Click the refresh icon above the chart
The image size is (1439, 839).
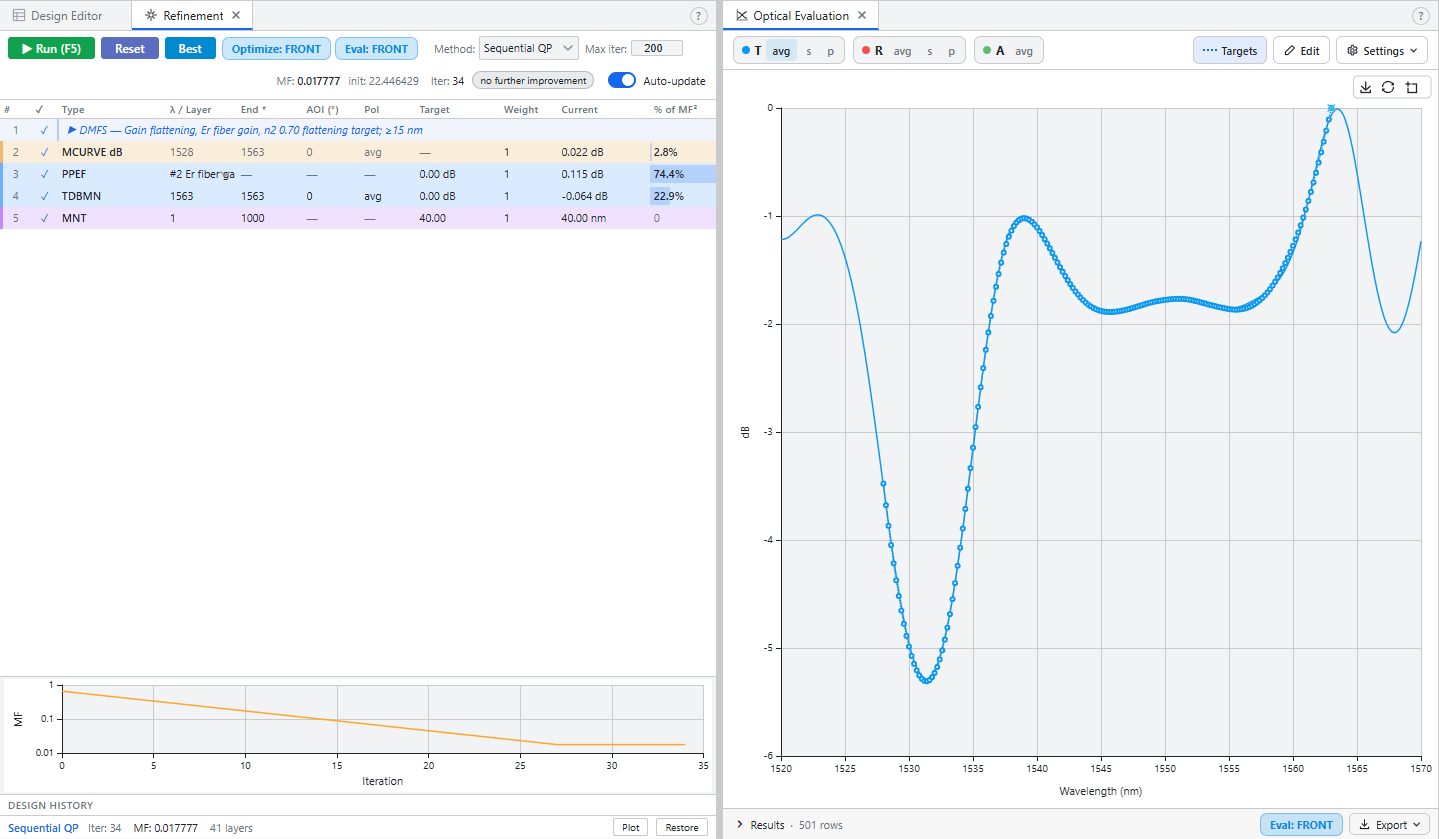pos(1388,87)
